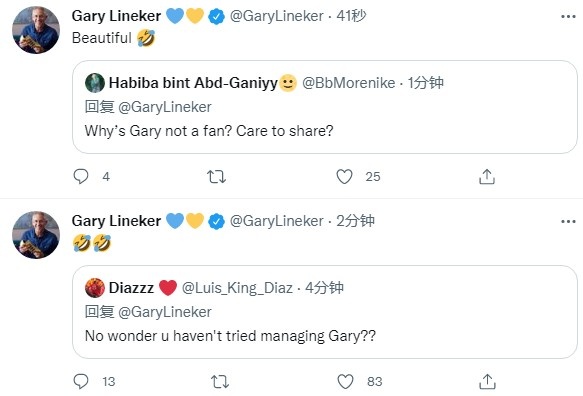Share the "Beautiful" tweet
This screenshot has width=583, height=396.
487,177
